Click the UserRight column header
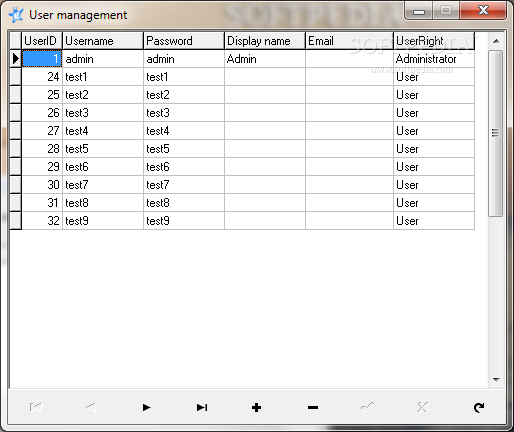The image size is (514, 432). [x=434, y=41]
